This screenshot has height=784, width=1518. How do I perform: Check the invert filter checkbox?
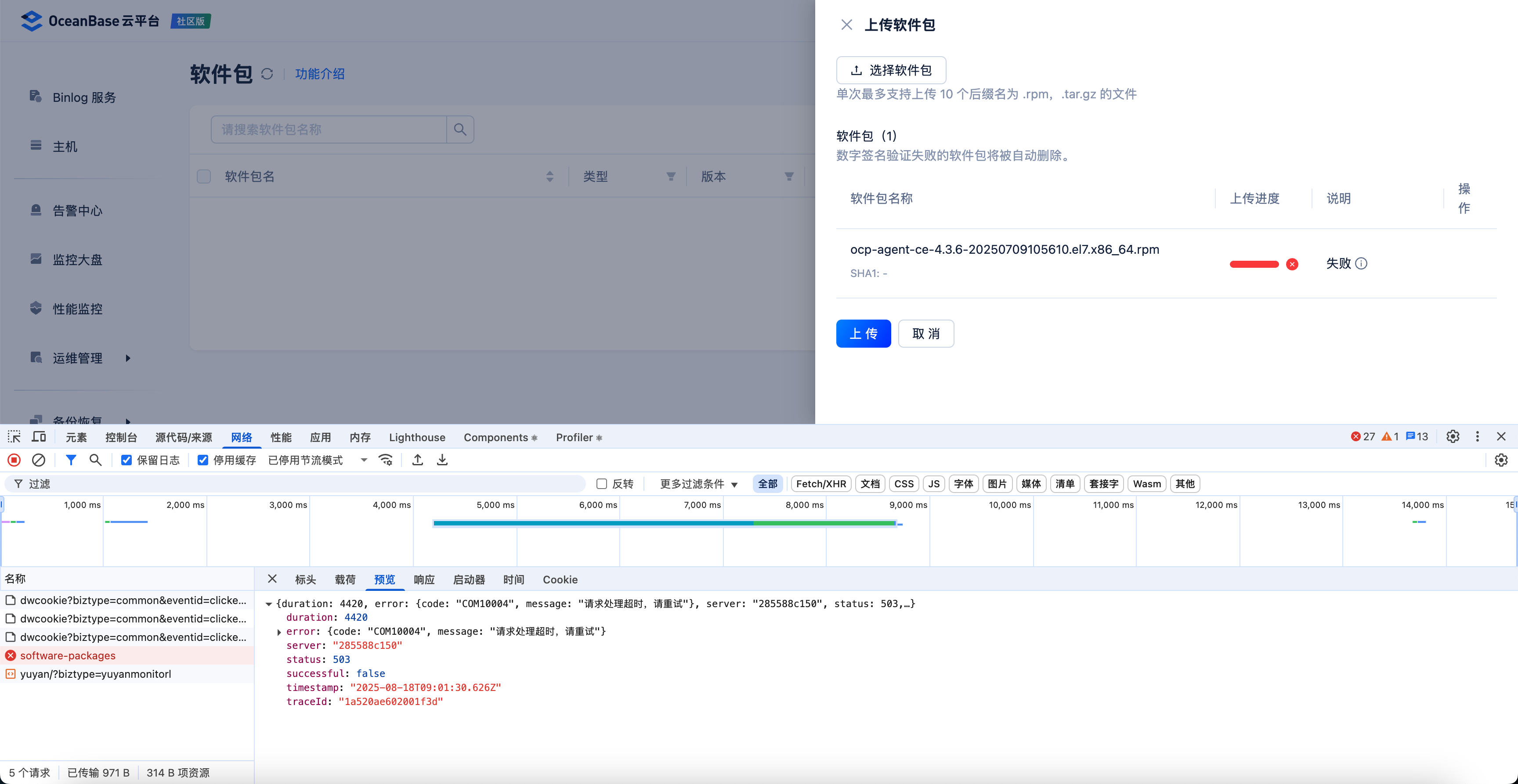pyautogui.click(x=602, y=484)
